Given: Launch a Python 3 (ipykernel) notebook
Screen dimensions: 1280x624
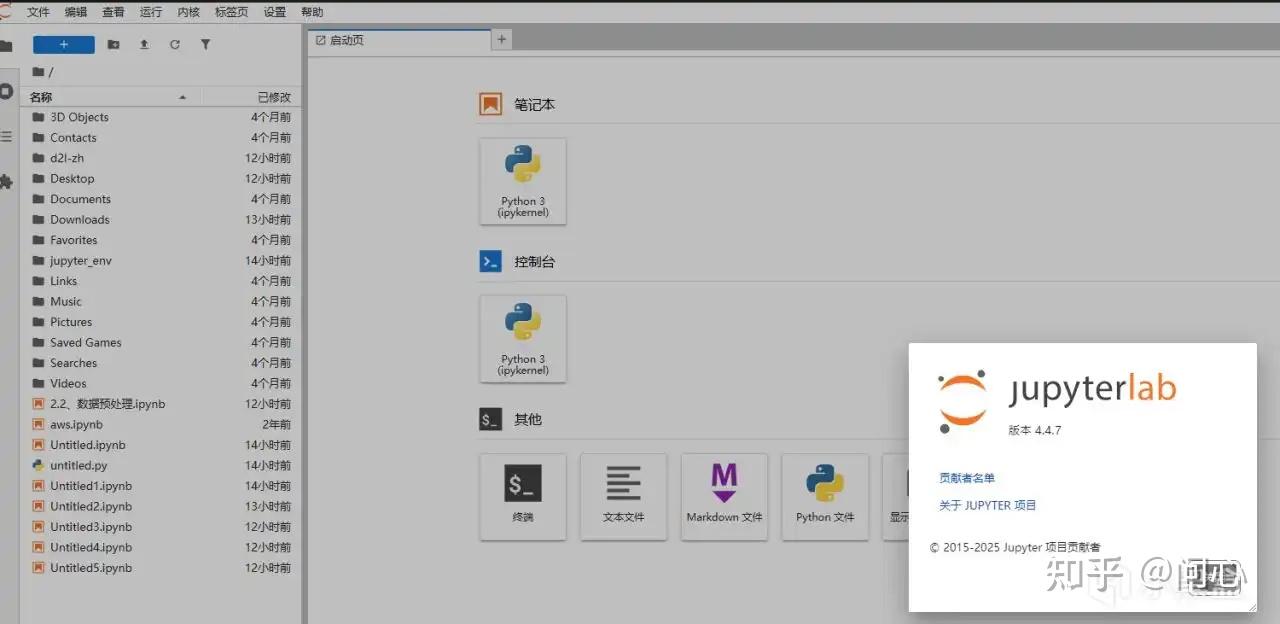Looking at the screenshot, I should (x=522, y=181).
